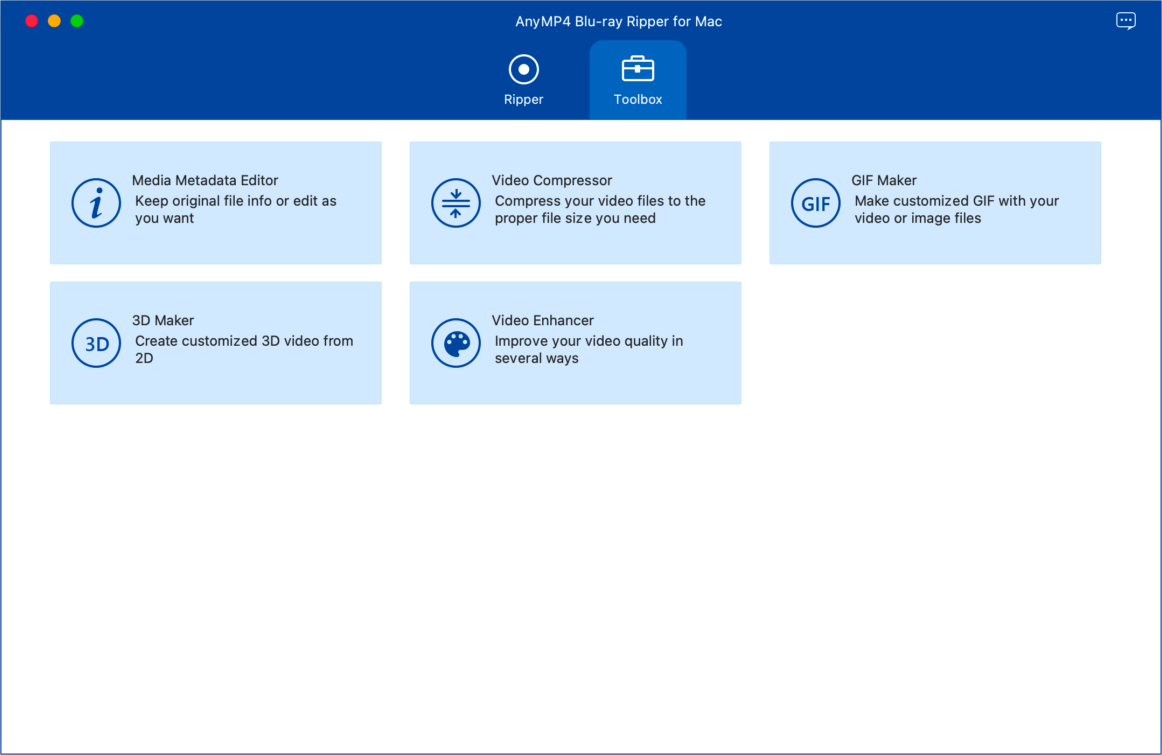Click the Video Compressor arrows icon
1162x755 pixels.
pos(456,203)
